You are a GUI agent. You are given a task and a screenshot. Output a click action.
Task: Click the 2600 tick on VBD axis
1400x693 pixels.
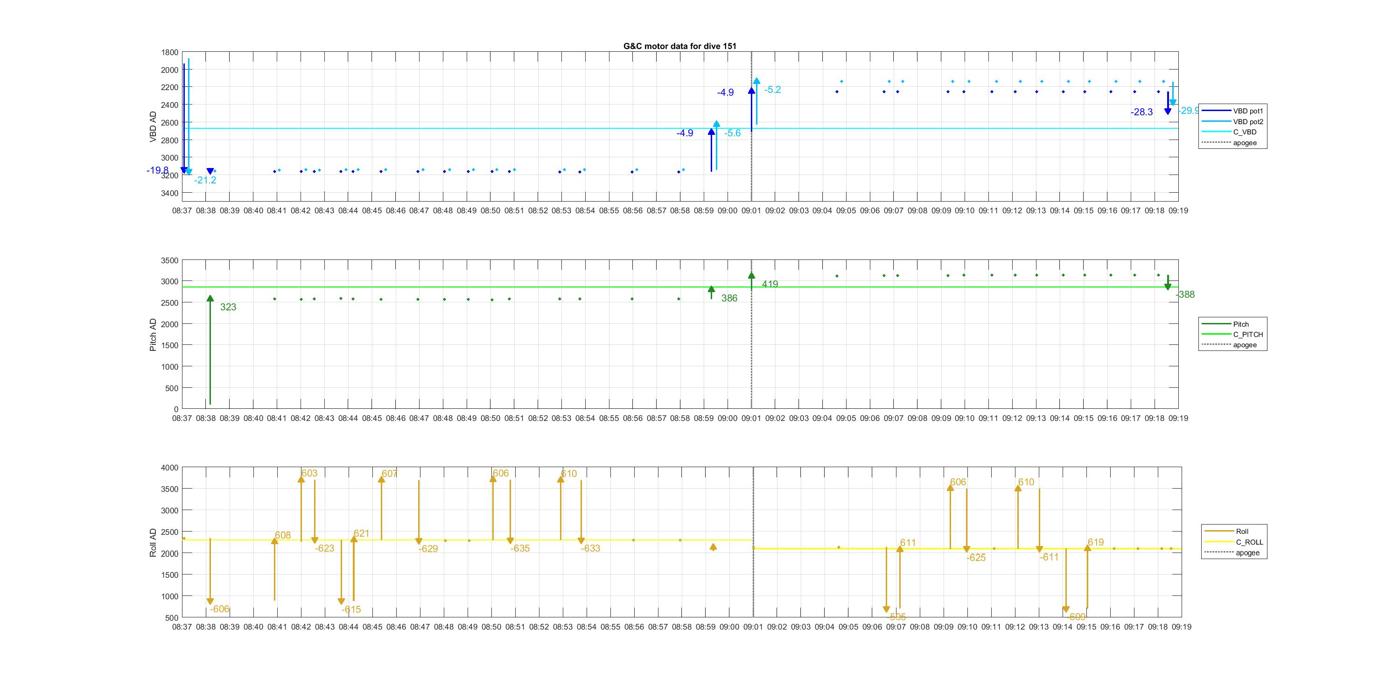tap(170, 123)
